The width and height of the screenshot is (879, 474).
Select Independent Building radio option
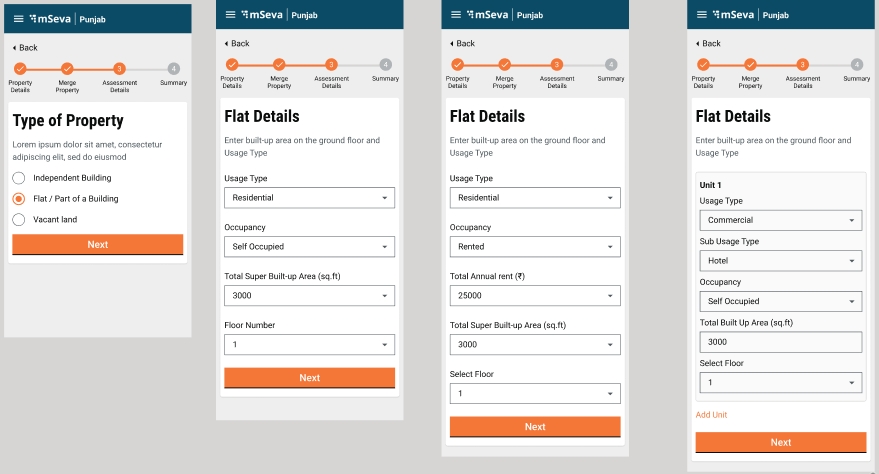[18, 178]
